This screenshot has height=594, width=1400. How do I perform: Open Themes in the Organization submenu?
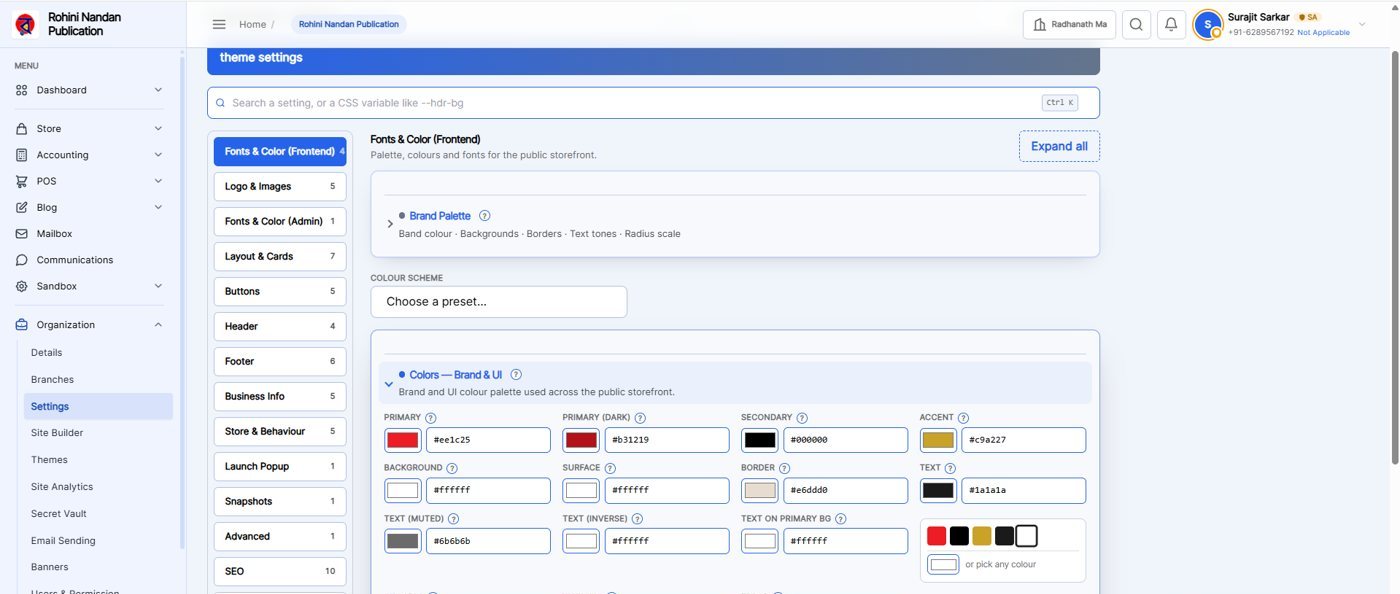pos(49,460)
